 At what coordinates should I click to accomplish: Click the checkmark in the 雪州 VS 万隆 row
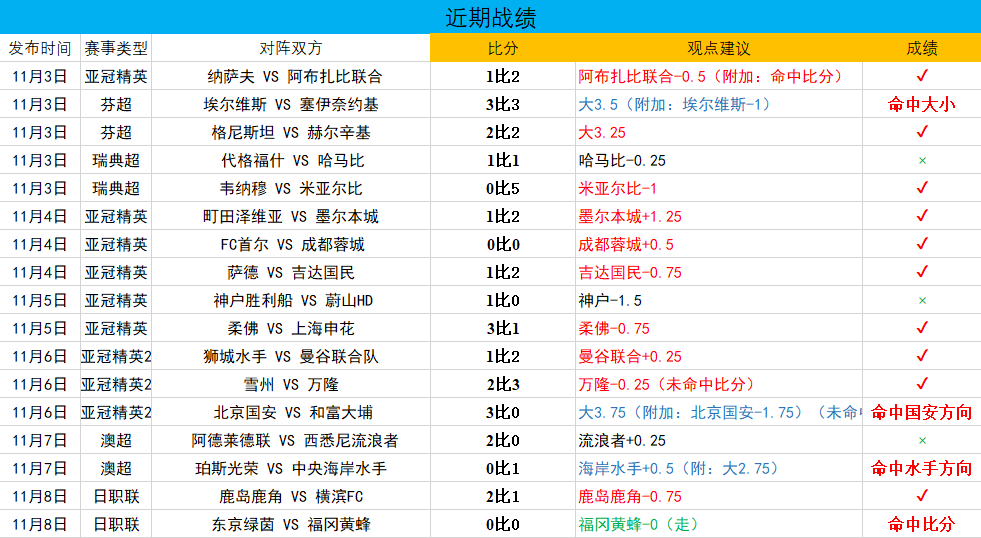pos(922,384)
